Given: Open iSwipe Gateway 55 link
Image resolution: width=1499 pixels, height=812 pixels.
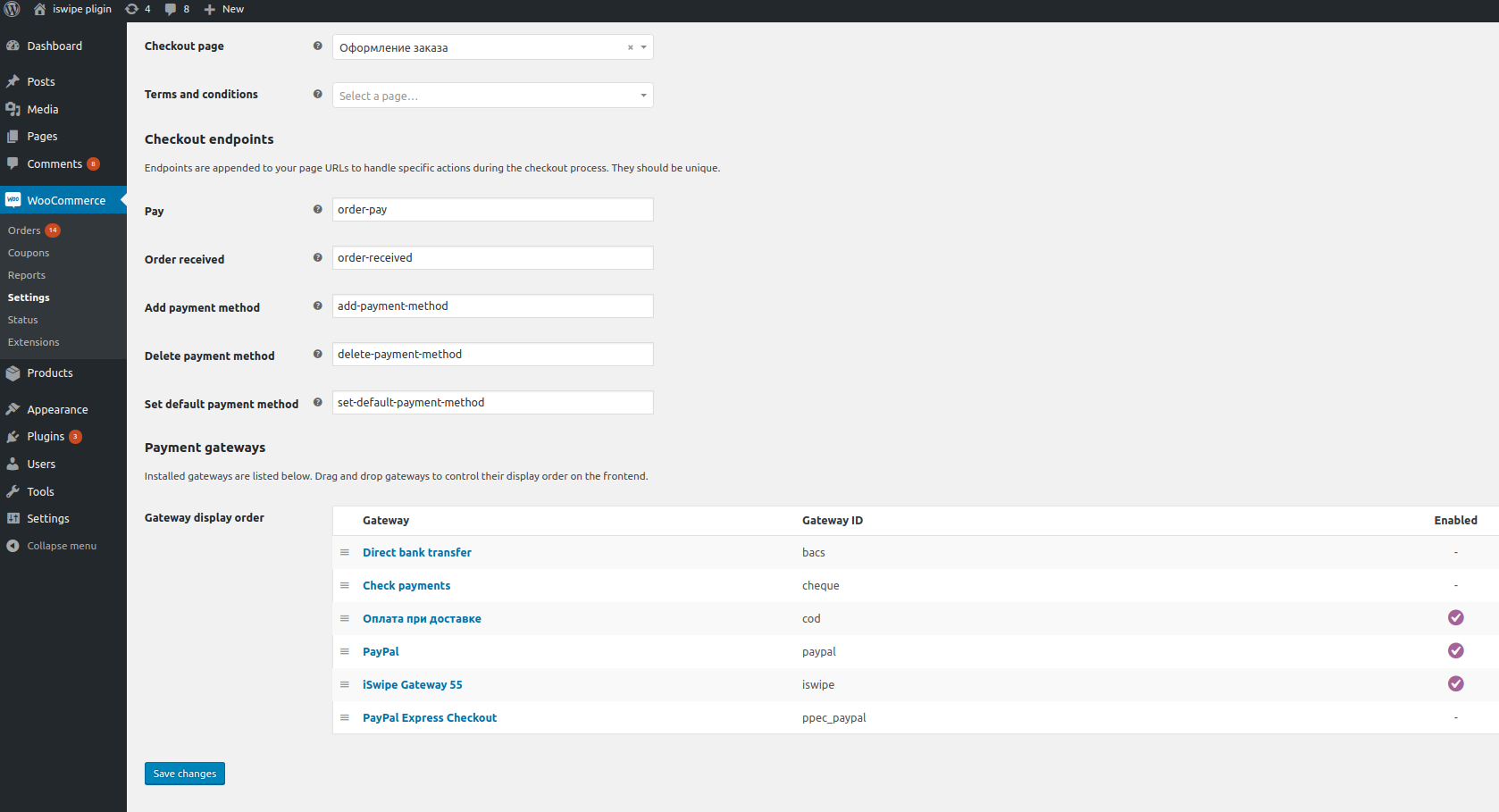Looking at the screenshot, I should coord(413,685).
